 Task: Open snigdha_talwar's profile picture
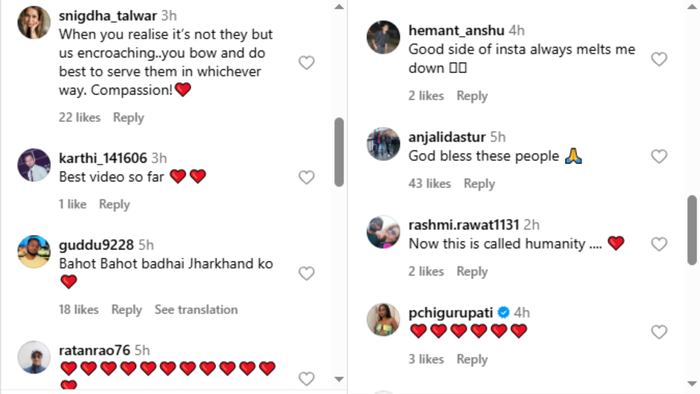[x=34, y=23]
